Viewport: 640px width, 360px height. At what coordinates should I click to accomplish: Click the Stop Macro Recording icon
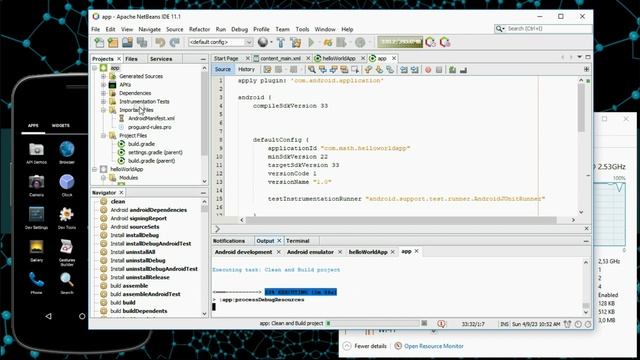pos(439,70)
